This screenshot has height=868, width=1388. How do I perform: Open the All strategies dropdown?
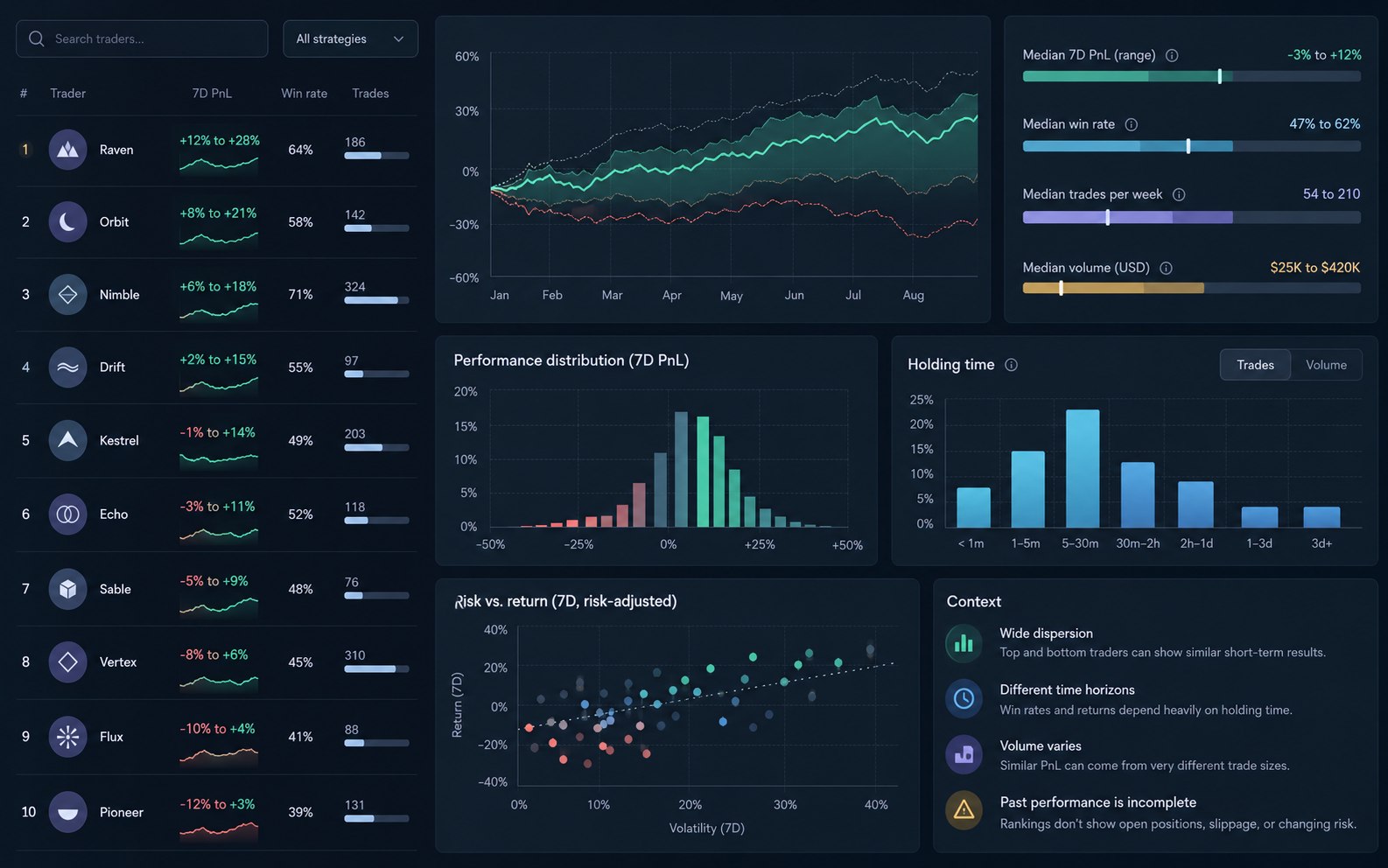coord(350,38)
